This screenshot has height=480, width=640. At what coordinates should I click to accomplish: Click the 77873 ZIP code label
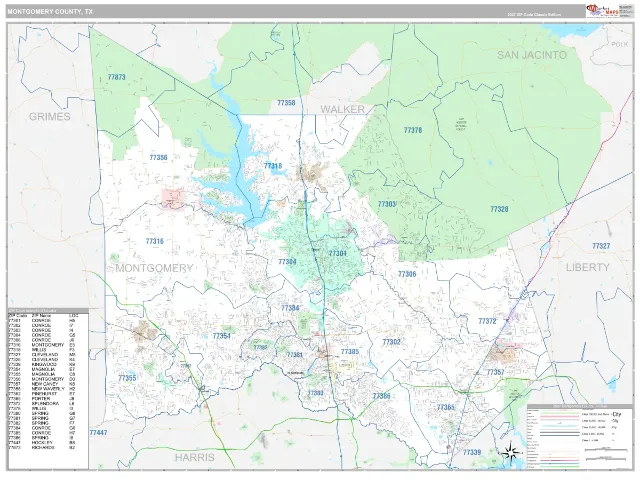[117, 77]
